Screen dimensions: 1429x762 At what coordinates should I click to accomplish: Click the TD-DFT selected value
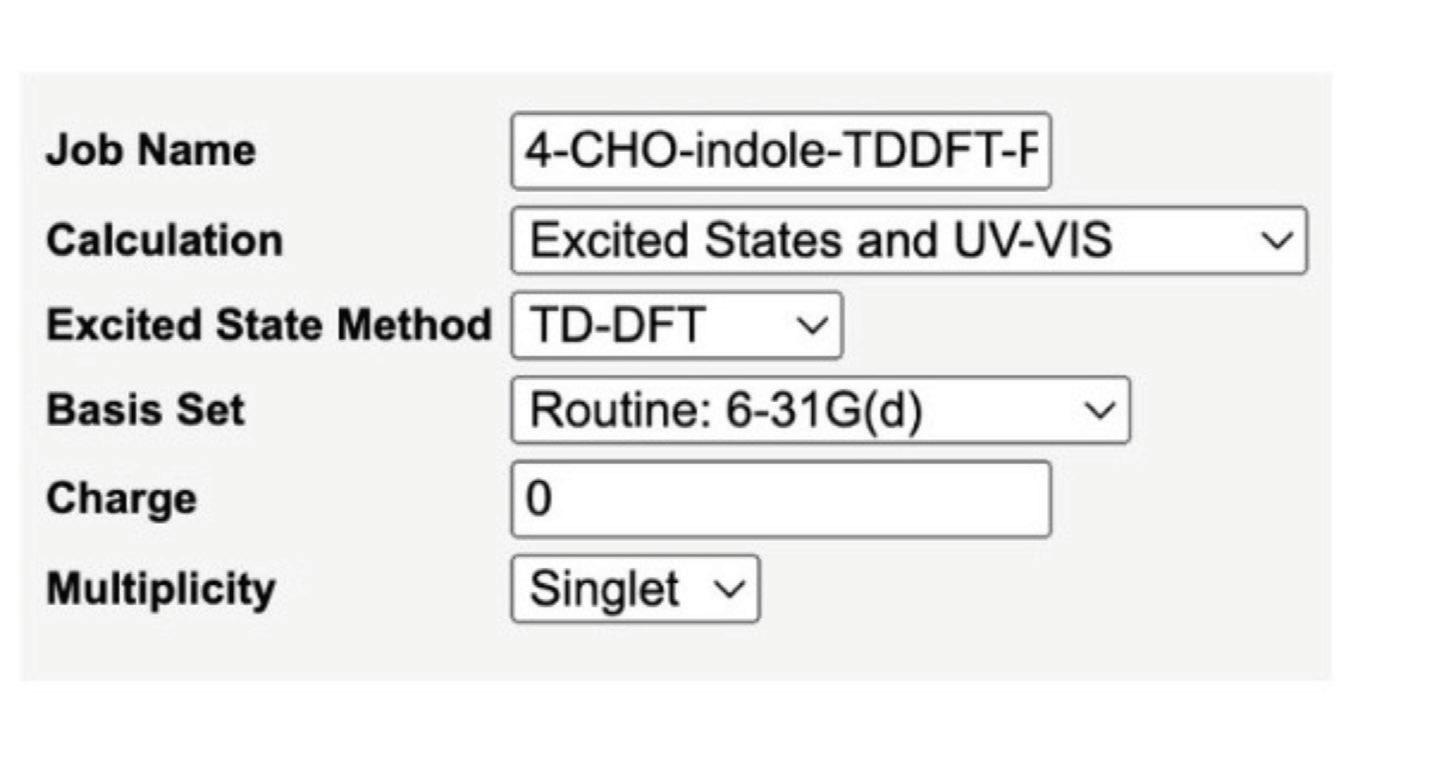(x=616, y=325)
